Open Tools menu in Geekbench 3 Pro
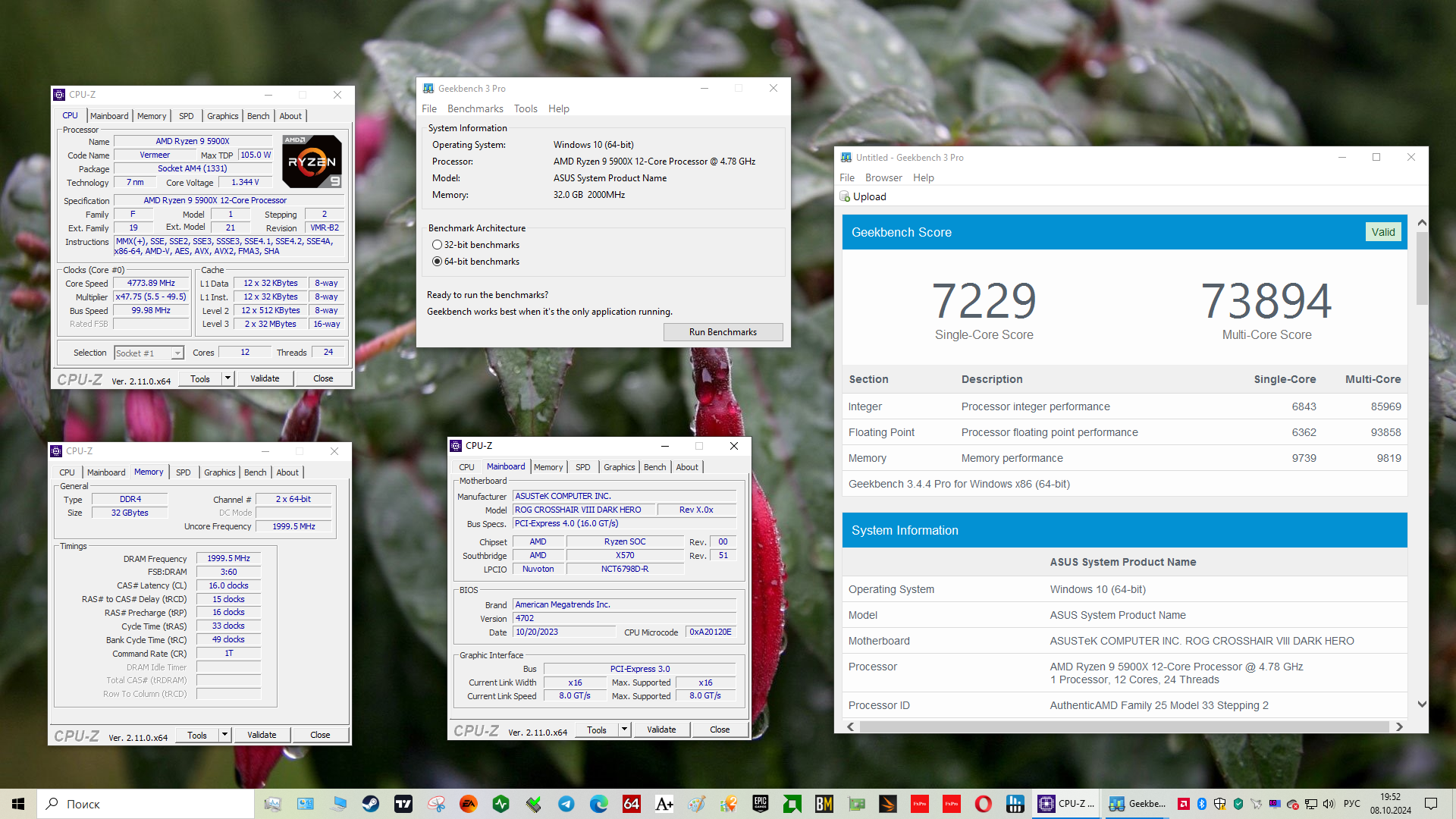The width and height of the screenshot is (1456, 819). click(x=526, y=109)
